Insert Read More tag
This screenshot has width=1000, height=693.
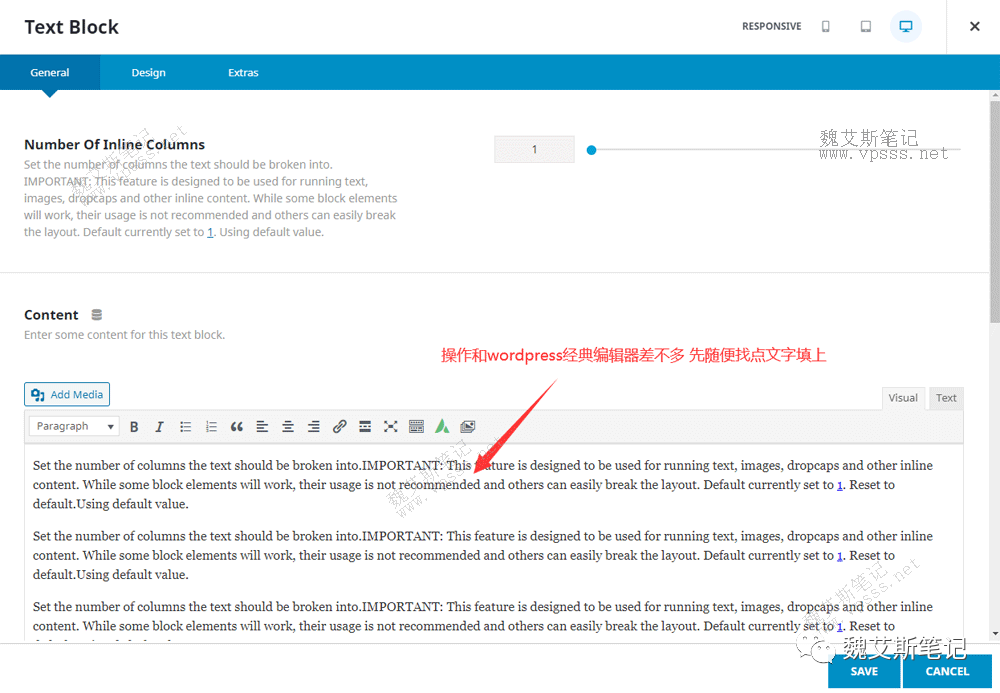pos(365,427)
